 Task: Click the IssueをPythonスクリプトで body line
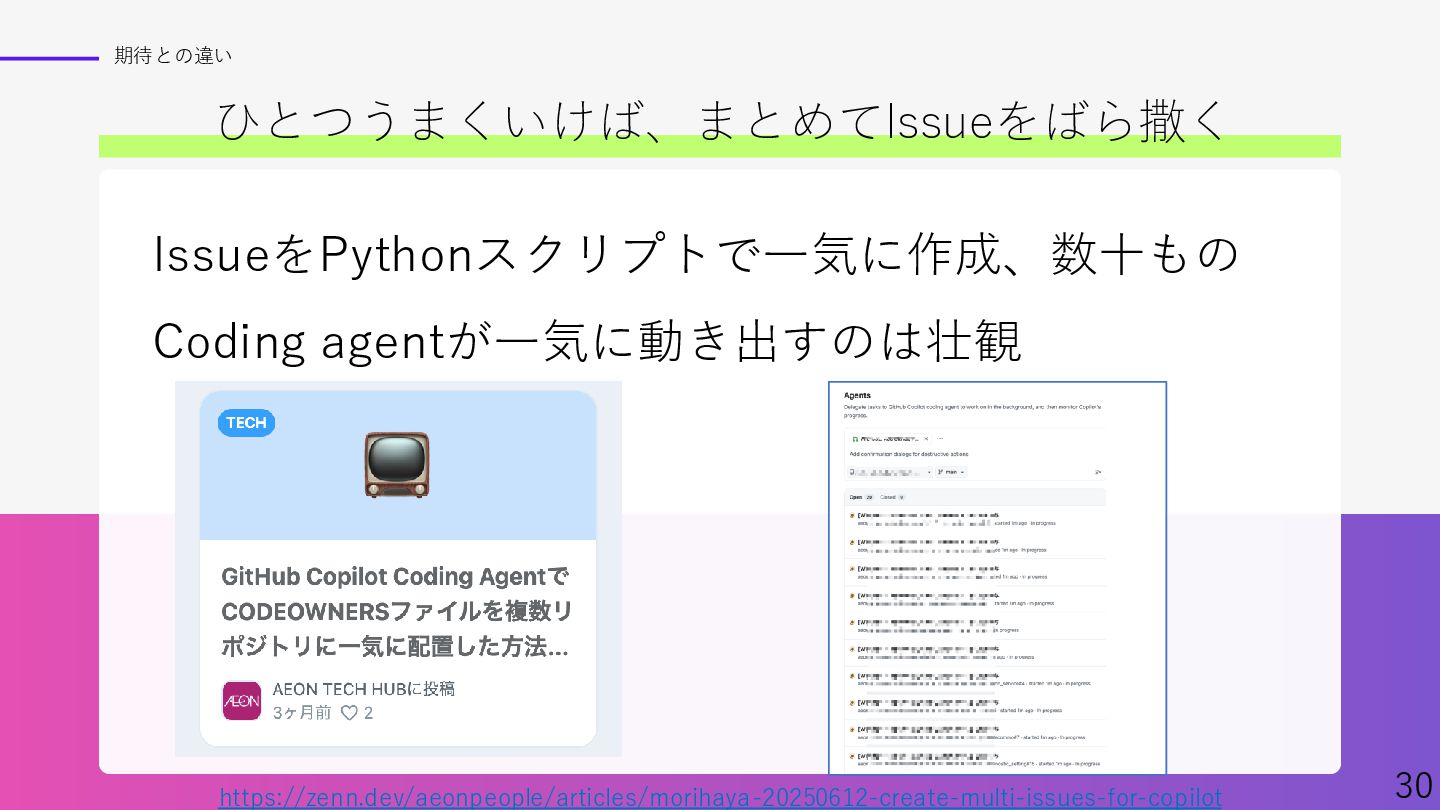(x=696, y=254)
